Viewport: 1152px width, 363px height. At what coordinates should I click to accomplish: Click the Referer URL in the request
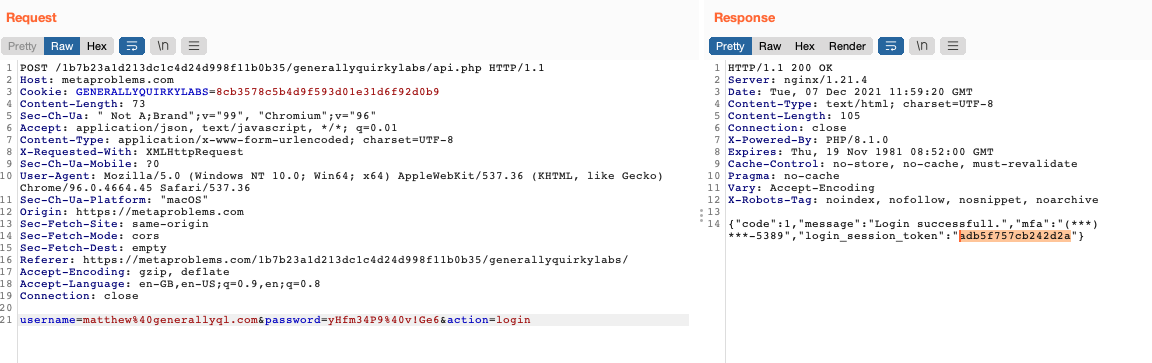coord(355,260)
